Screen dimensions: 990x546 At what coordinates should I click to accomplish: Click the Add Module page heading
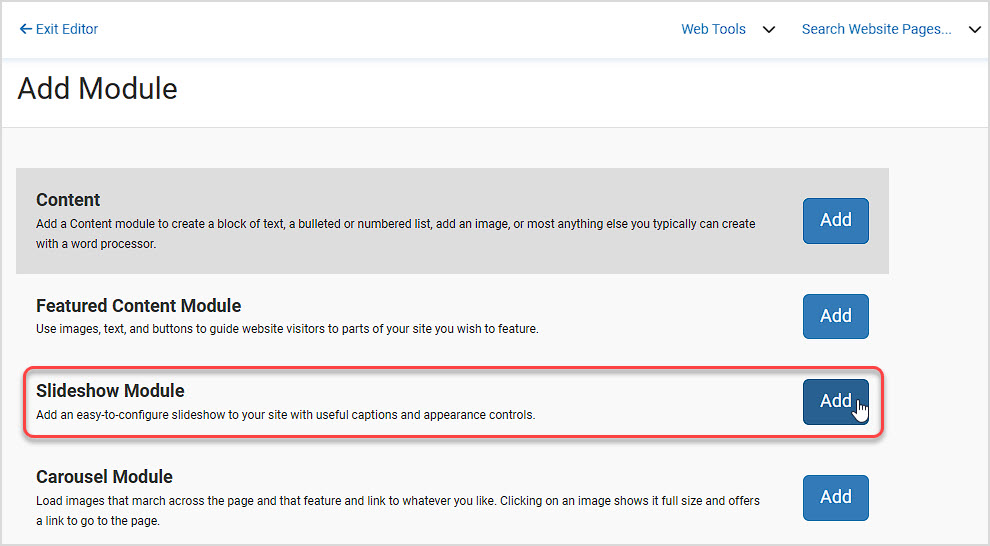click(x=98, y=88)
